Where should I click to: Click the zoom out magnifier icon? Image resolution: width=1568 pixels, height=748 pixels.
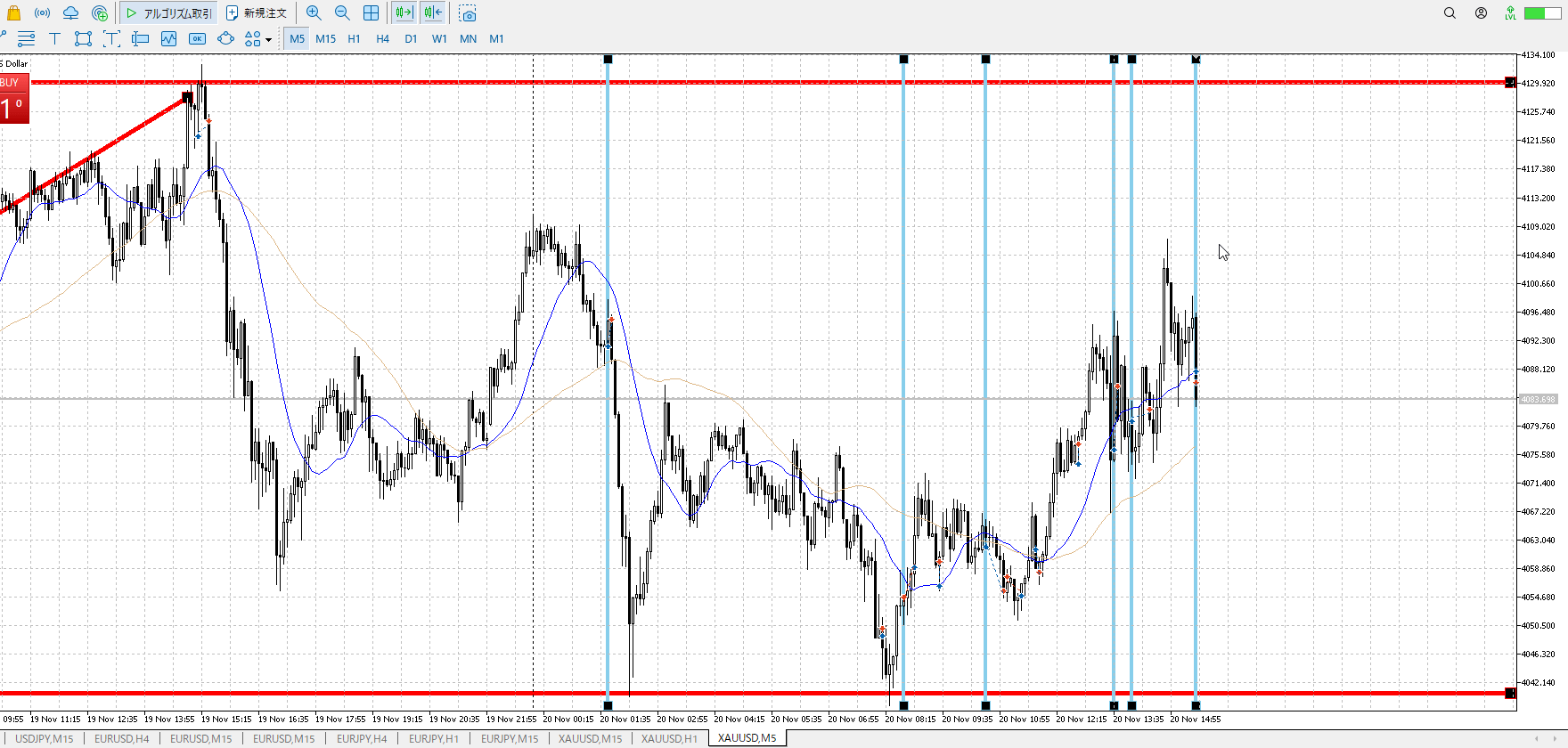pos(342,12)
